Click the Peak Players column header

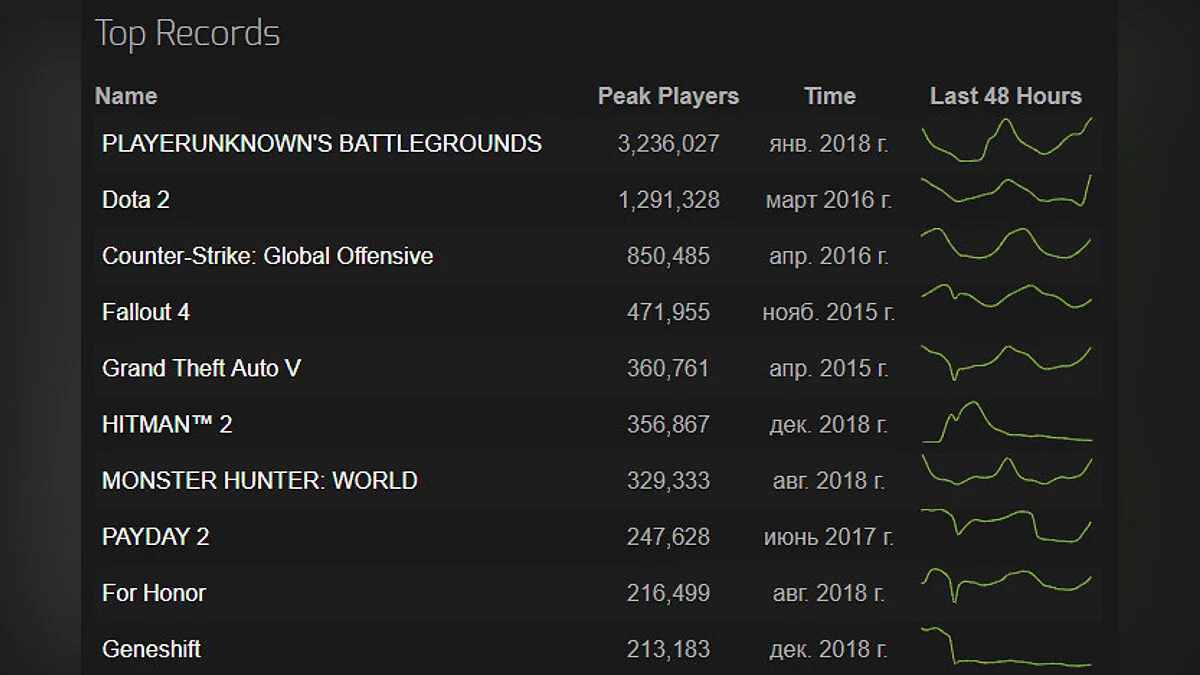coord(668,96)
